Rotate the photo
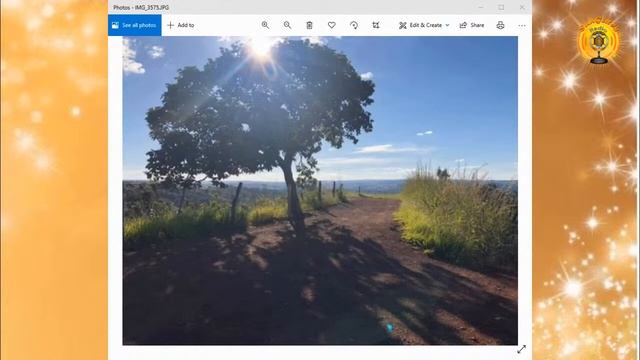This screenshot has height=360, width=640. pos(354,25)
